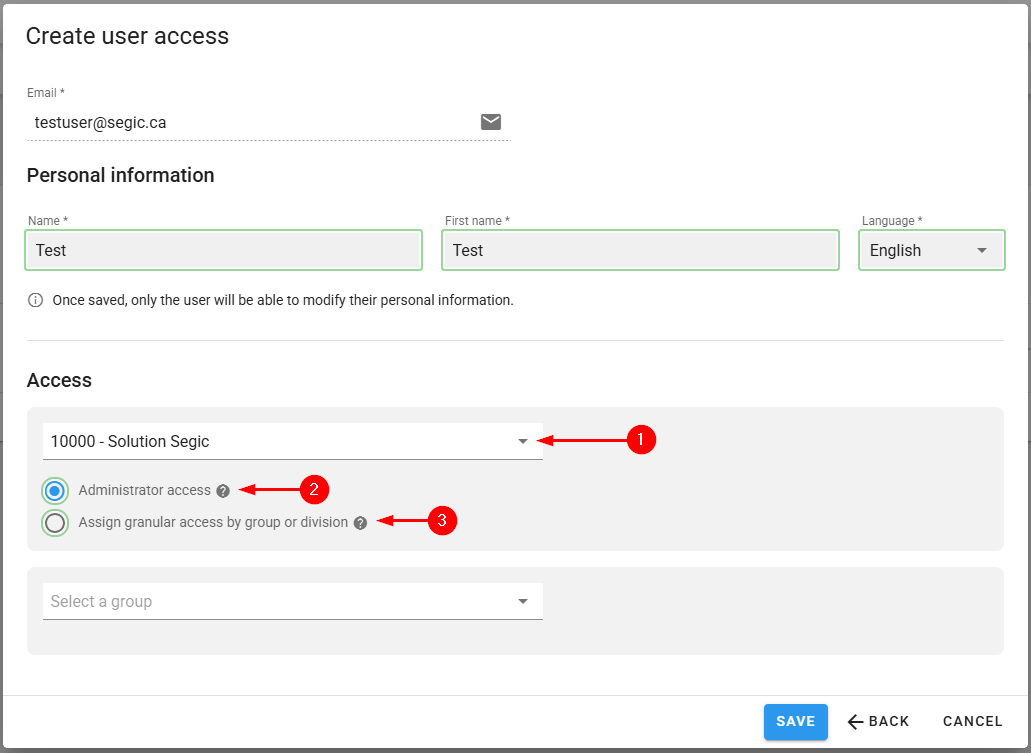Open the Language dropdown showing English
The width and height of the screenshot is (1031, 753).
tap(930, 250)
